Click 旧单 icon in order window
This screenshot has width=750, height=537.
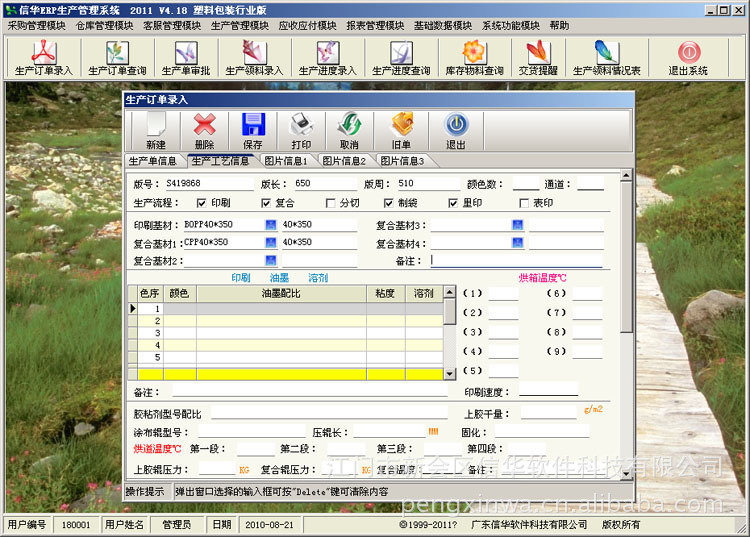(x=401, y=131)
